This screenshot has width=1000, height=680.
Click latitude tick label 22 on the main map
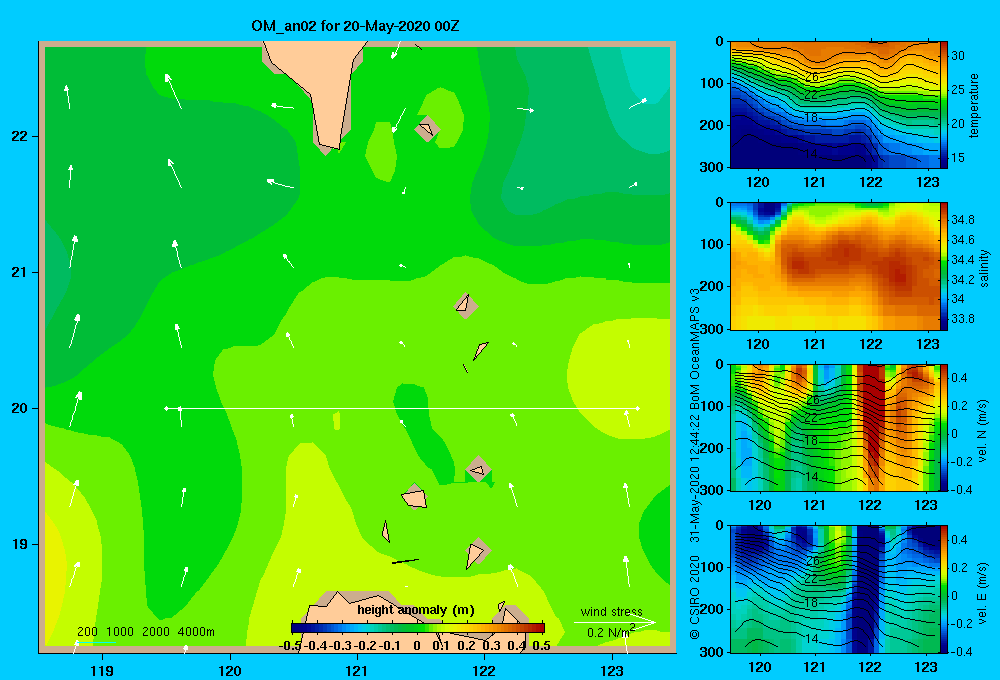click(20, 137)
